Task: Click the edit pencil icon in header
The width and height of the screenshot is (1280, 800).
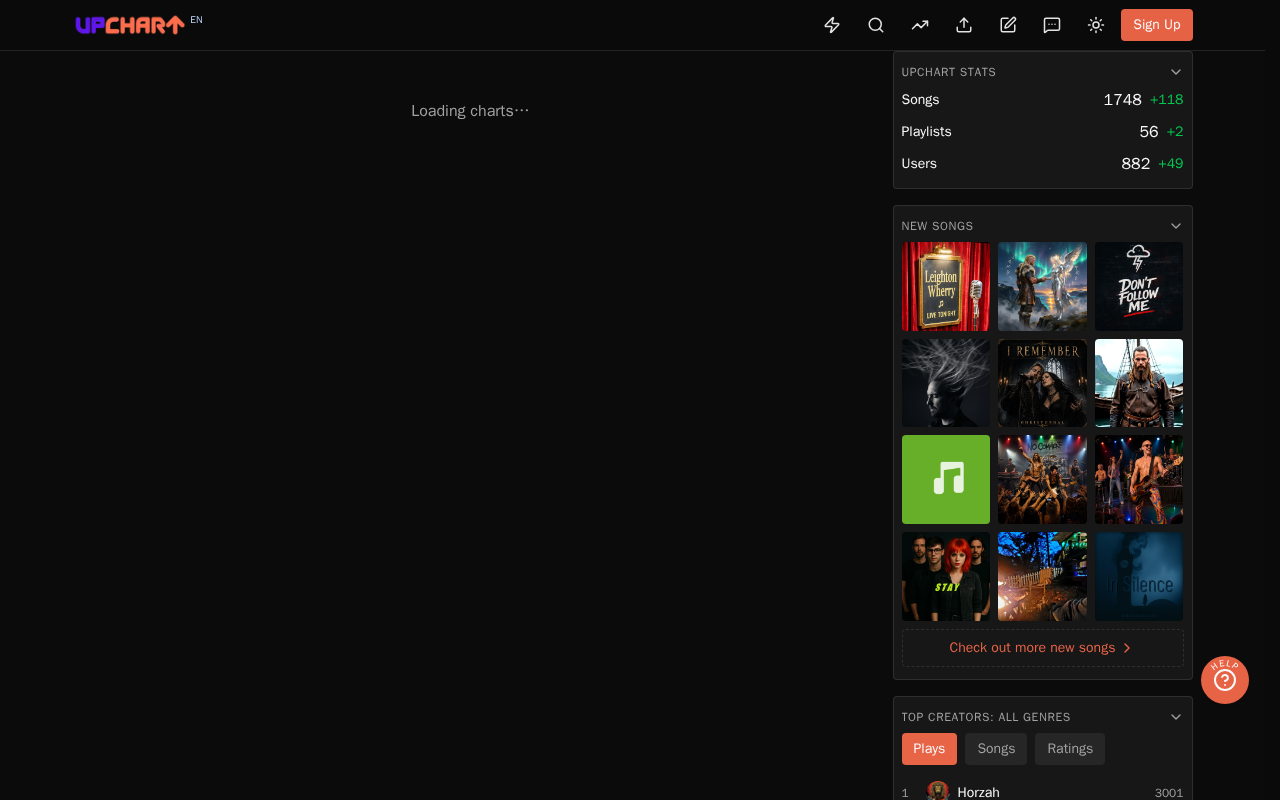Action: tap(1008, 25)
